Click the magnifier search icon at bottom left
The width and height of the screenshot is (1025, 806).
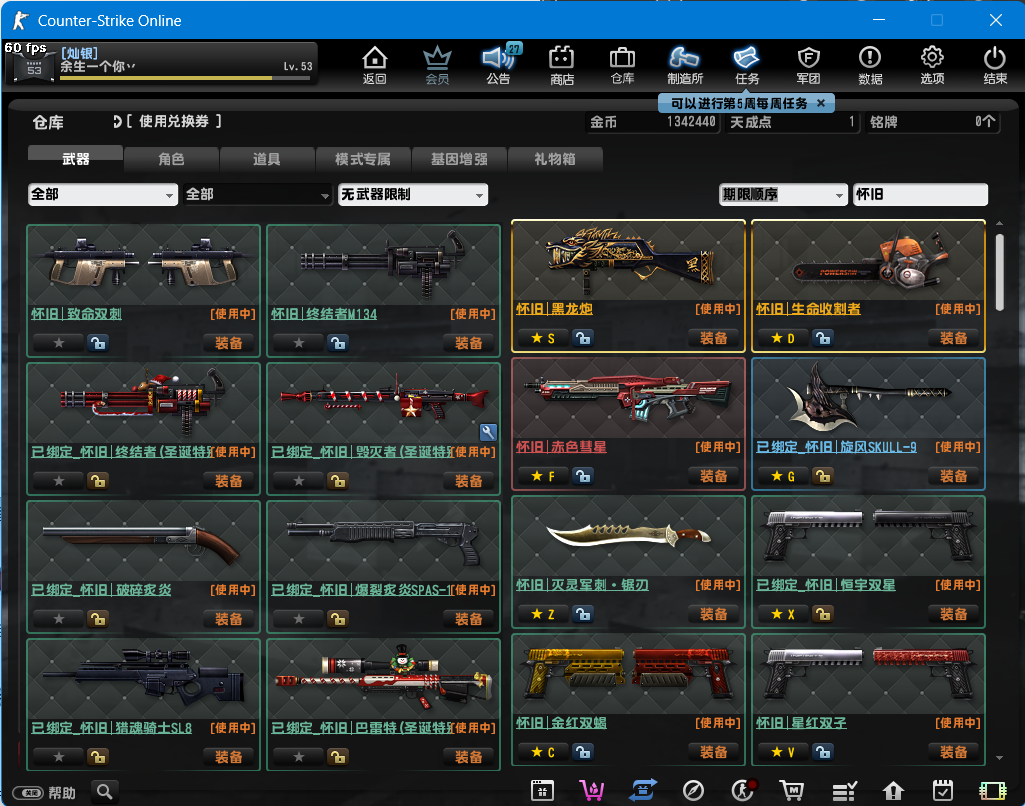click(x=105, y=792)
